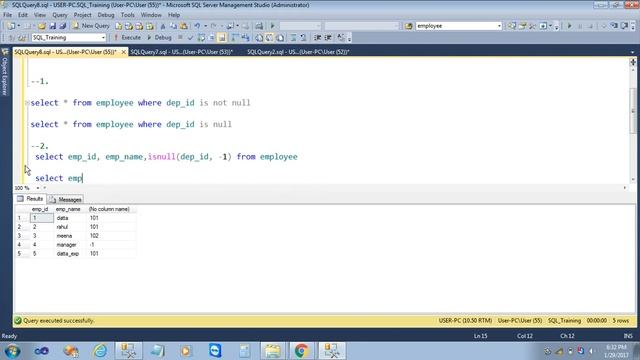The width and height of the screenshot is (640, 360).
Task: Toggle IntelliSense Enabled
Action: coord(222,37)
